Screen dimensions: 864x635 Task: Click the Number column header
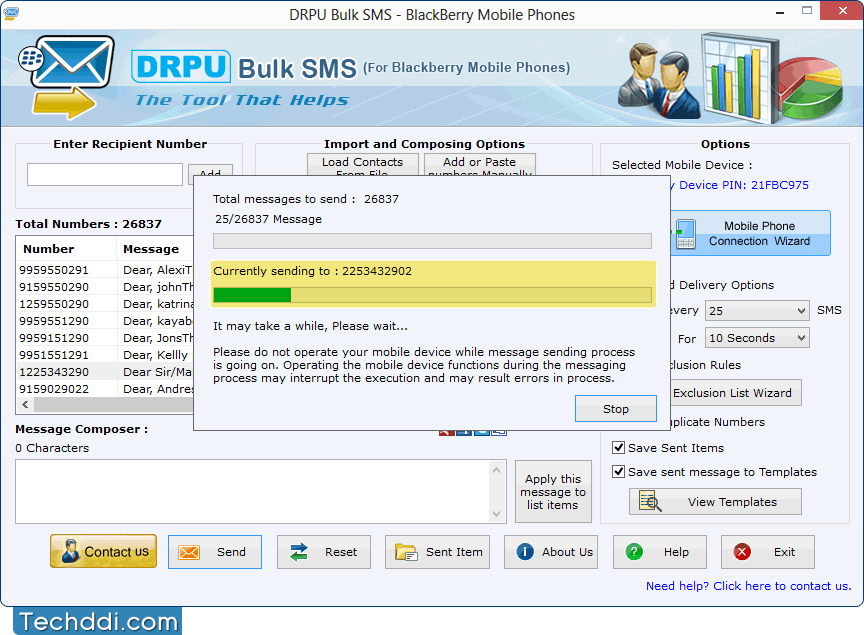(48, 249)
